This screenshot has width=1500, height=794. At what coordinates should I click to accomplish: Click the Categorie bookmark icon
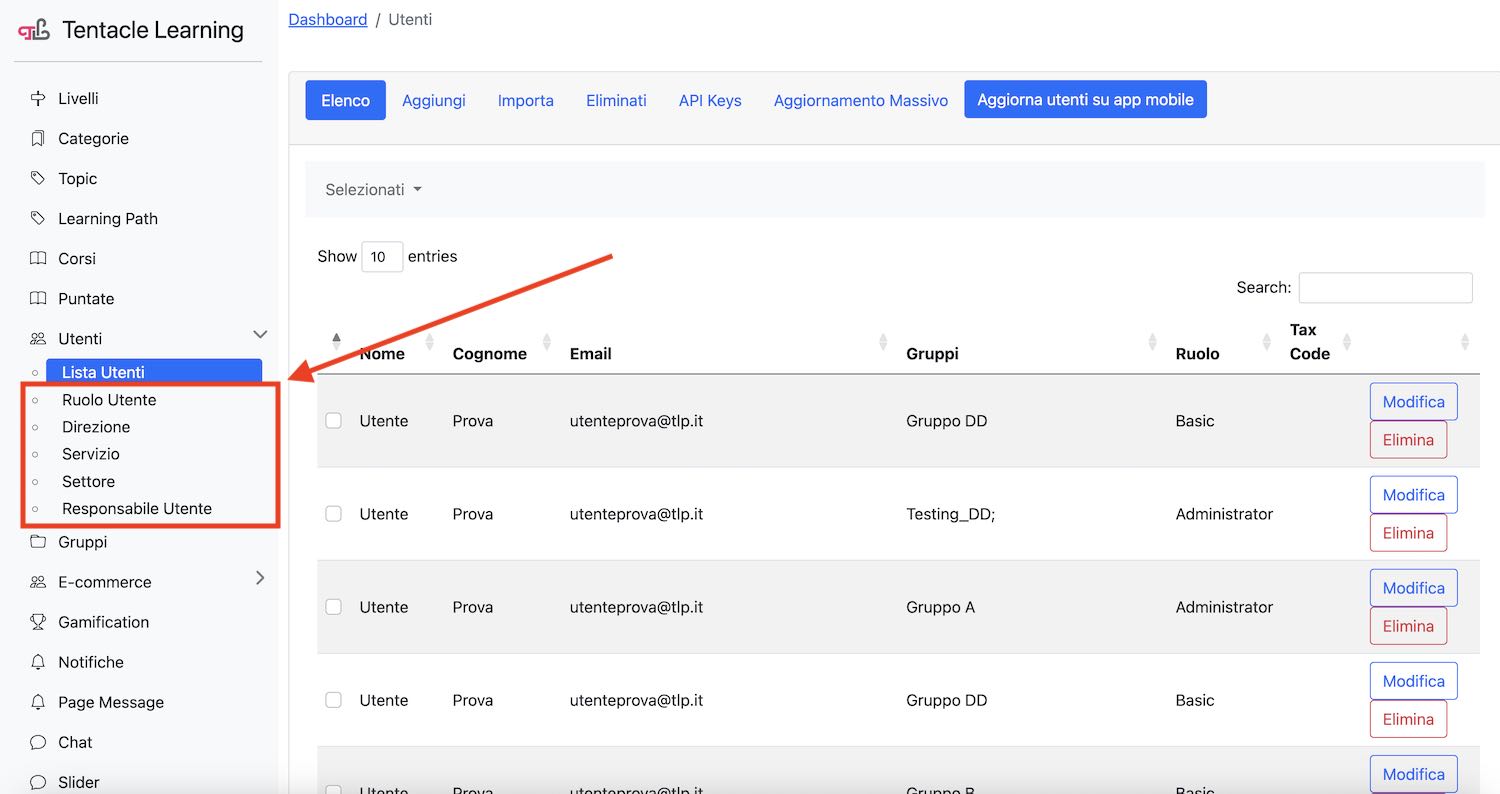[x=38, y=138]
